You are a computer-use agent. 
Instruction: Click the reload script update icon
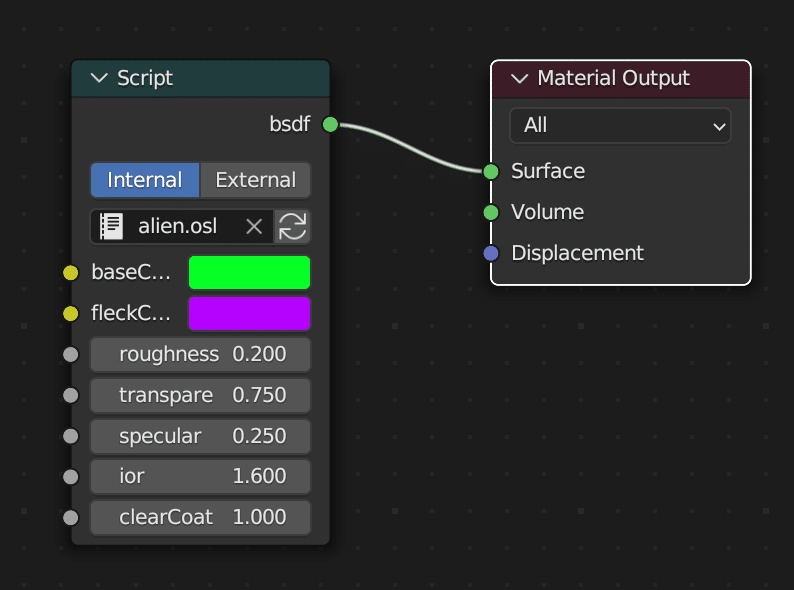point(293,227)
